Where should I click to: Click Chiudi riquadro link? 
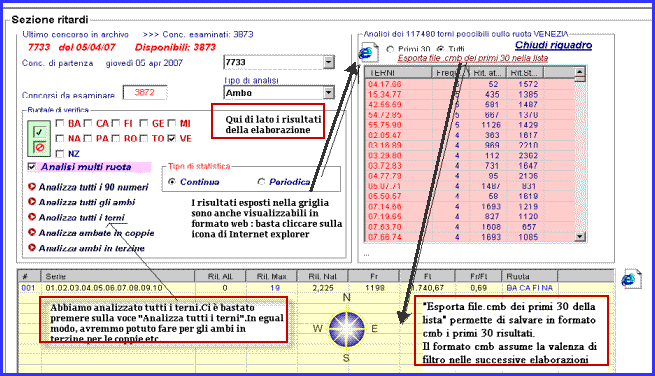coord(553,45)
